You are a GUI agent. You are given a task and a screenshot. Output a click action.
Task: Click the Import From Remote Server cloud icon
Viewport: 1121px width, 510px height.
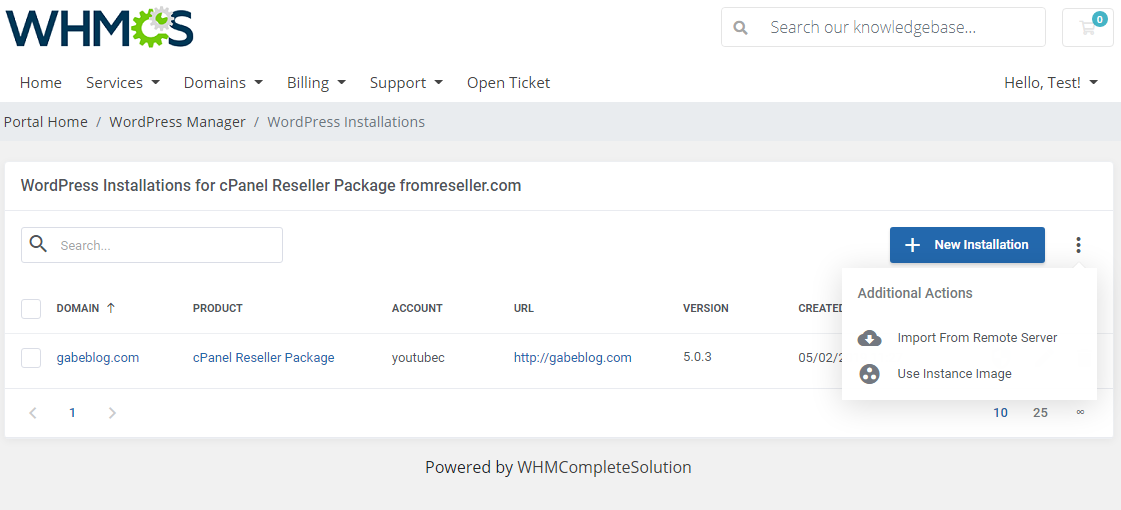[869, 338]
